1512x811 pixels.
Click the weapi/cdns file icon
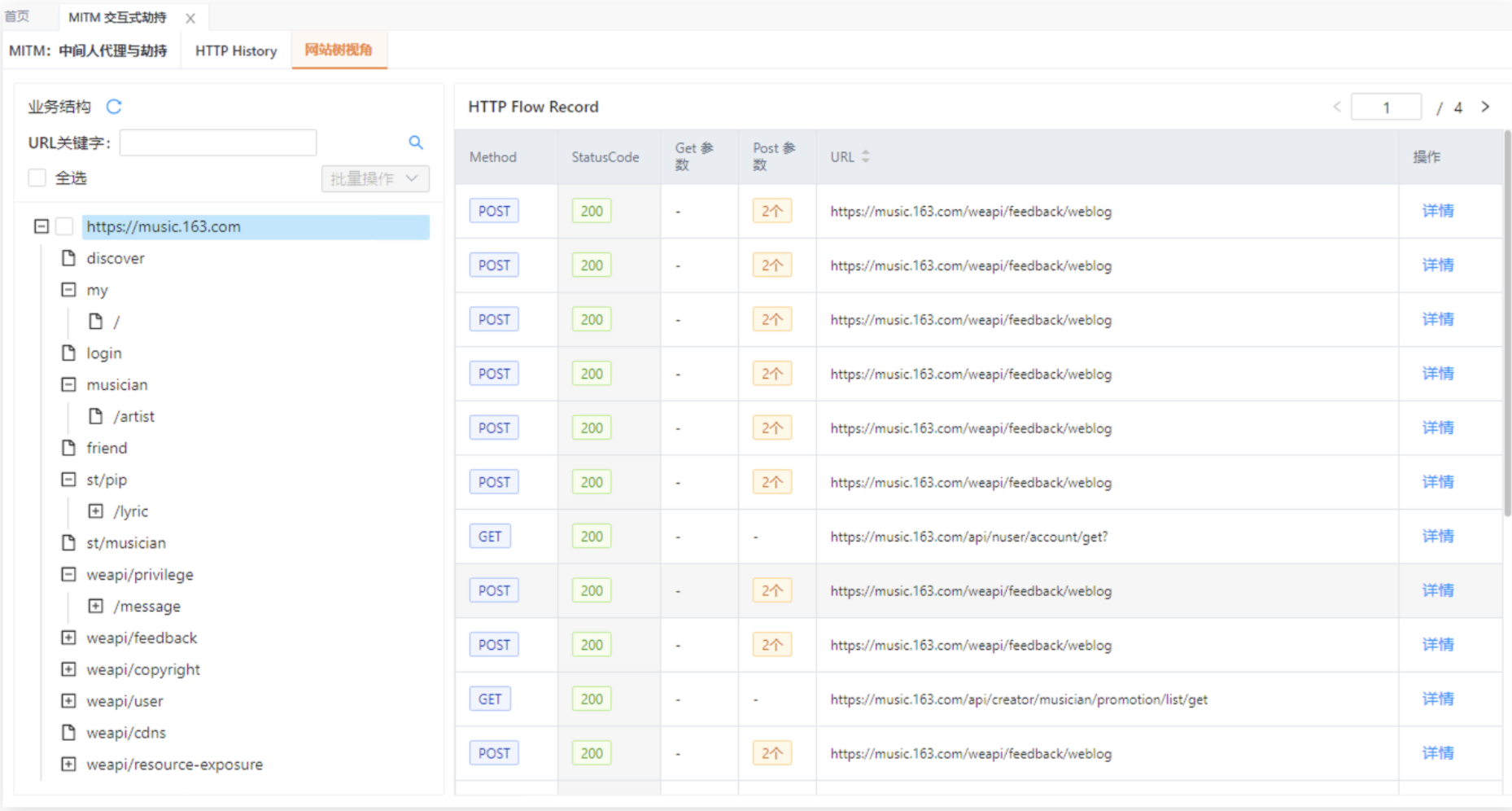(69, 733)
